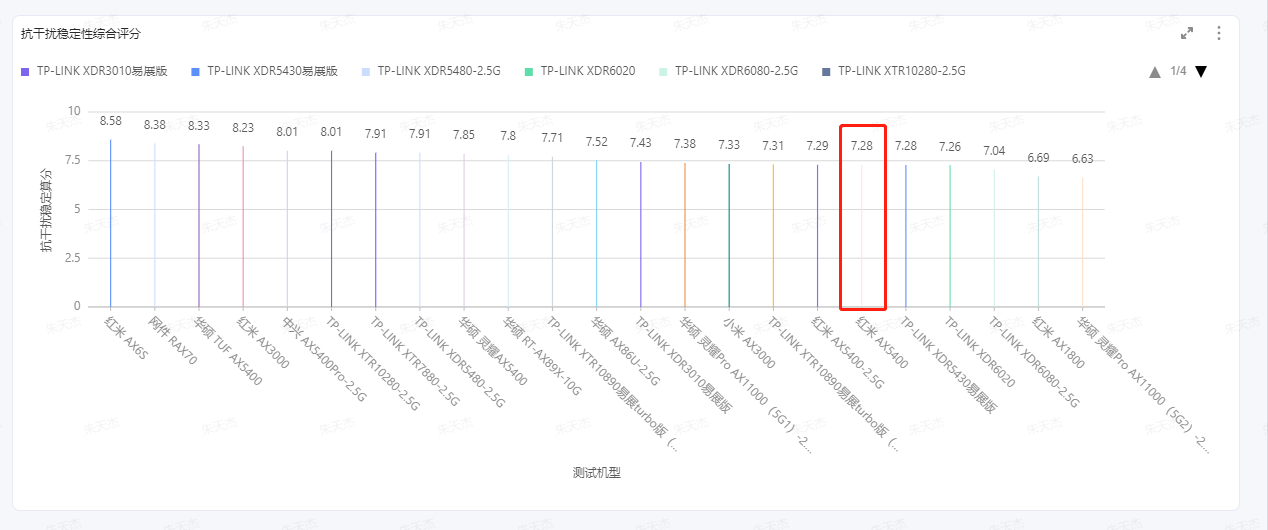Click the 7.33 value label
The height and width of the screenshot is (530, 1268).
point(729,146)
